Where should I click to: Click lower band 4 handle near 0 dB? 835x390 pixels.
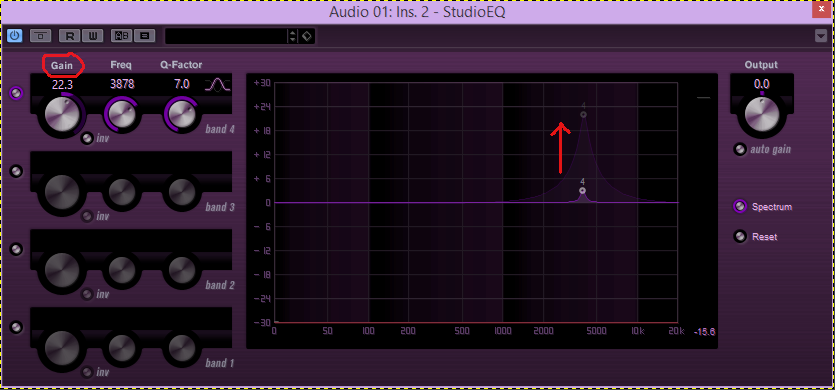point(583,191)
